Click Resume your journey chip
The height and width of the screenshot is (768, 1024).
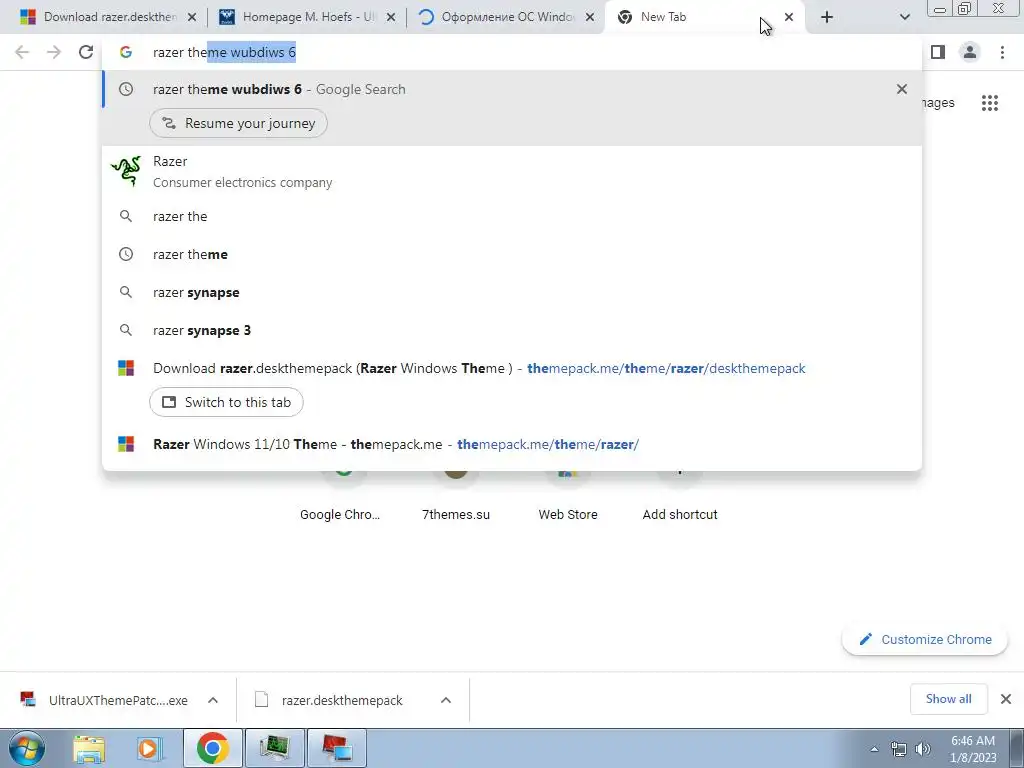pyautogui.click(x=238, y=123)
